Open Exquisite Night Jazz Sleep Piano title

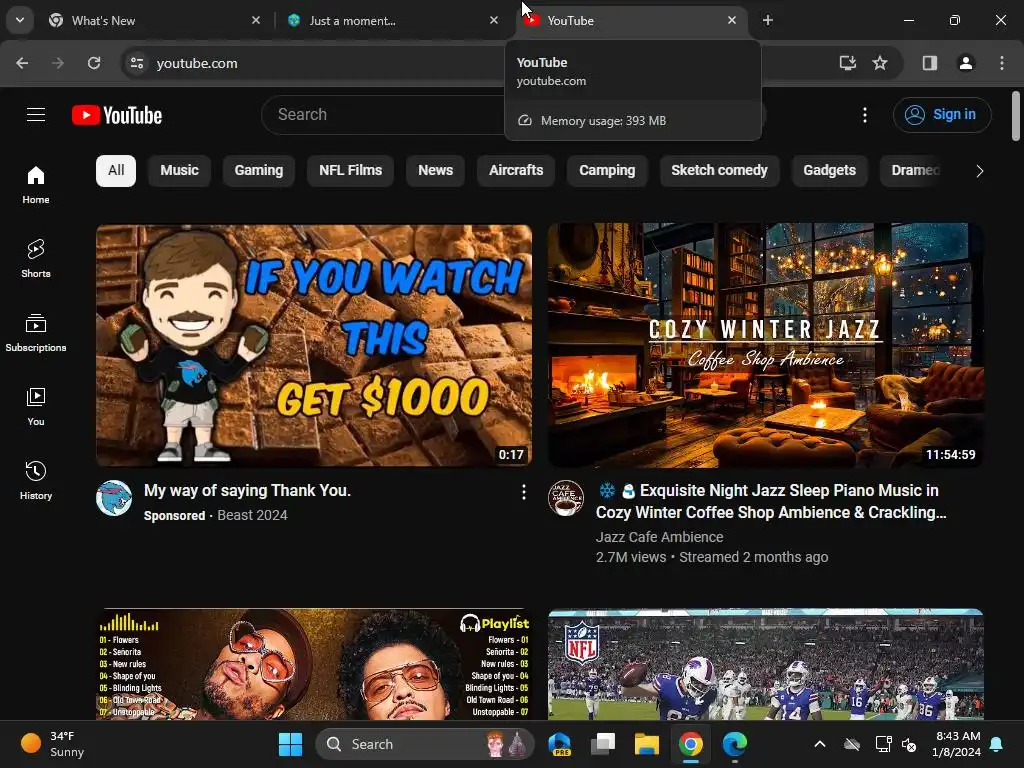[x=771, y=502]
